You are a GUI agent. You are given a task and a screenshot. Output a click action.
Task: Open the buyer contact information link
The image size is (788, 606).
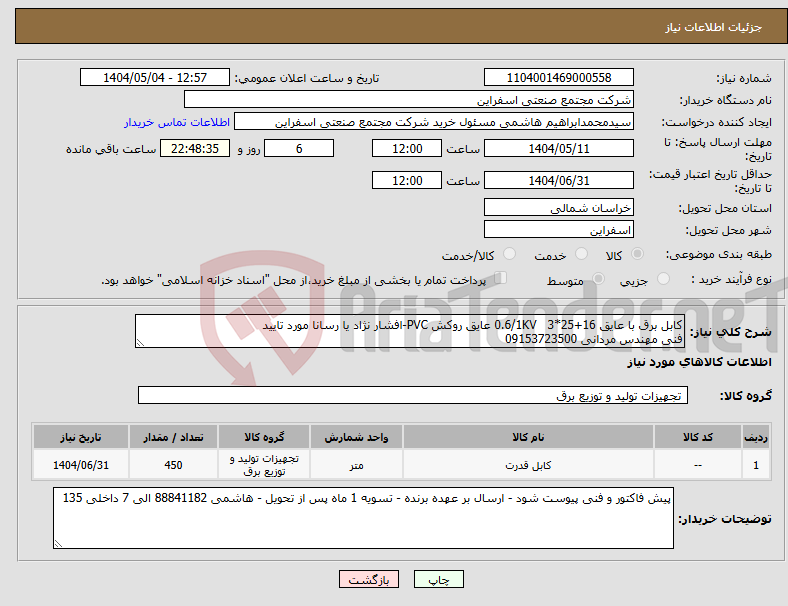(x=177, y=122)
